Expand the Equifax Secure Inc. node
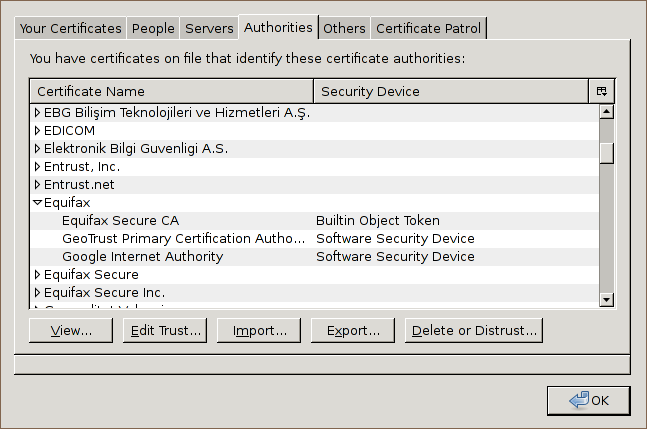 point(37,292)
